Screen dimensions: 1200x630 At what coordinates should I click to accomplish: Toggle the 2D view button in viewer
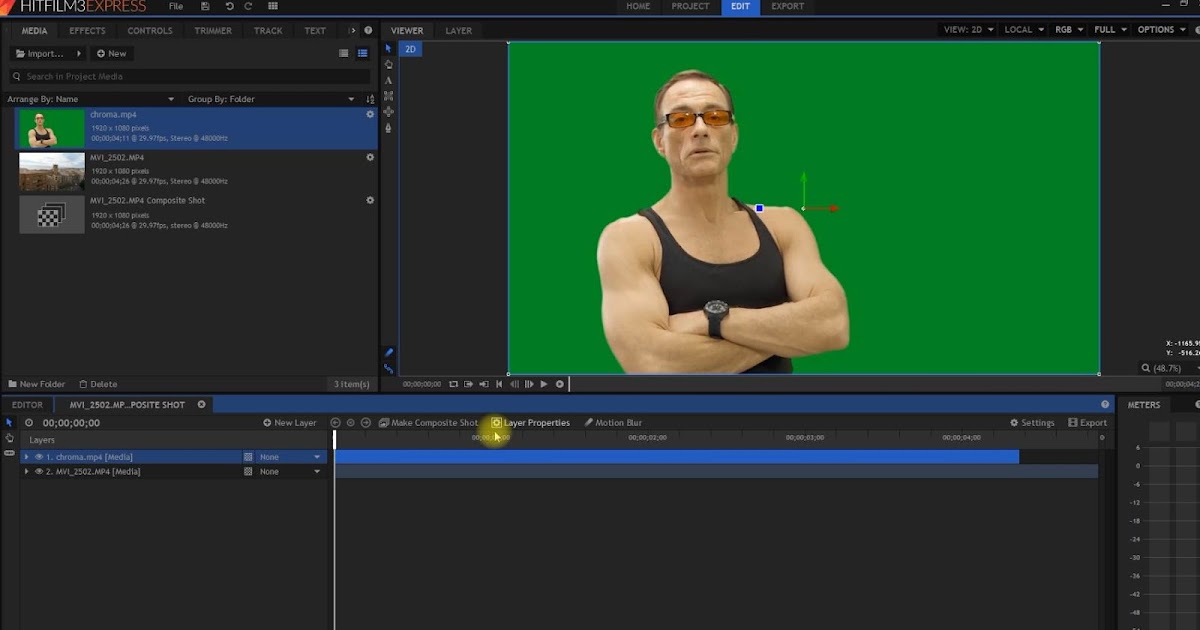[x=410, y=49]
